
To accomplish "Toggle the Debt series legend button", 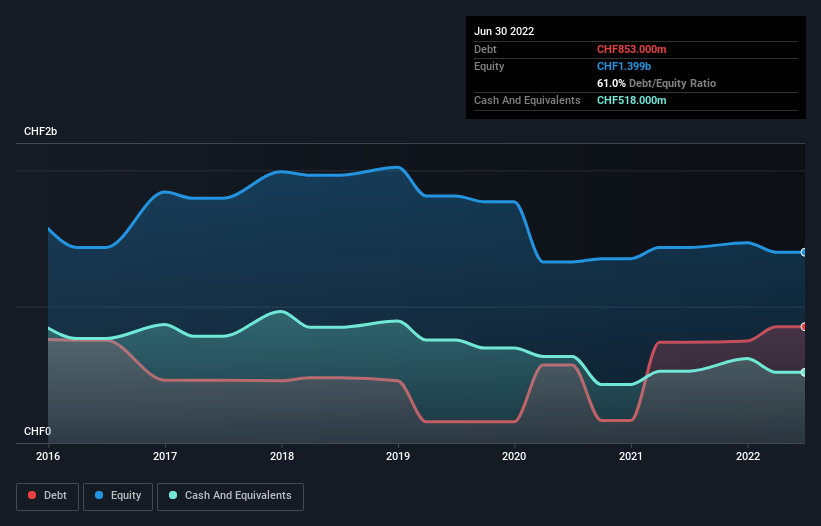I will [x=47, y=496].
